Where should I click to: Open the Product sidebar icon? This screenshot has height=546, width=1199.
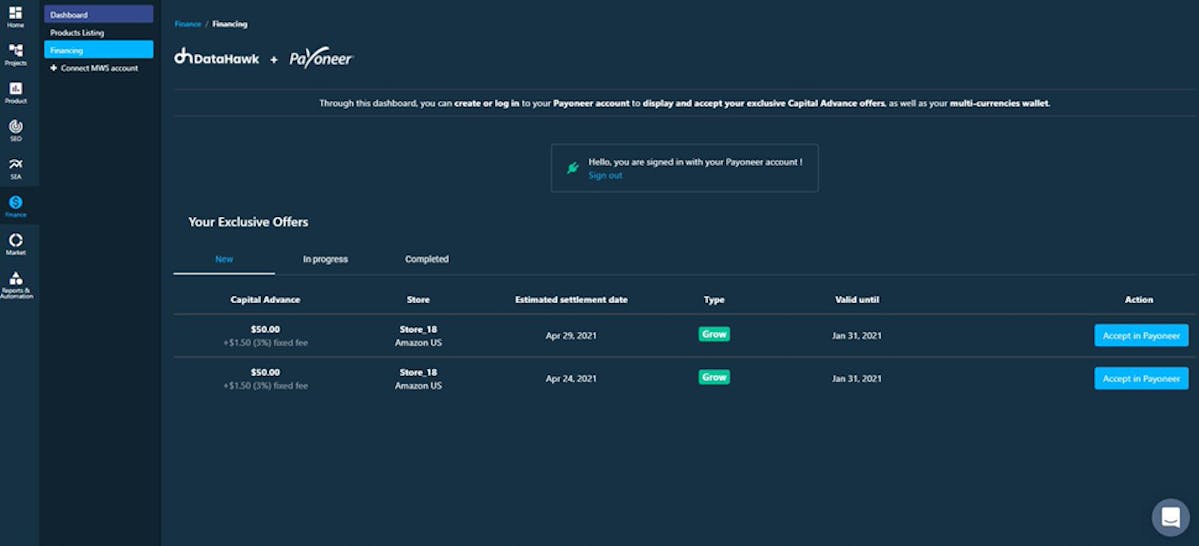[15, 89]
